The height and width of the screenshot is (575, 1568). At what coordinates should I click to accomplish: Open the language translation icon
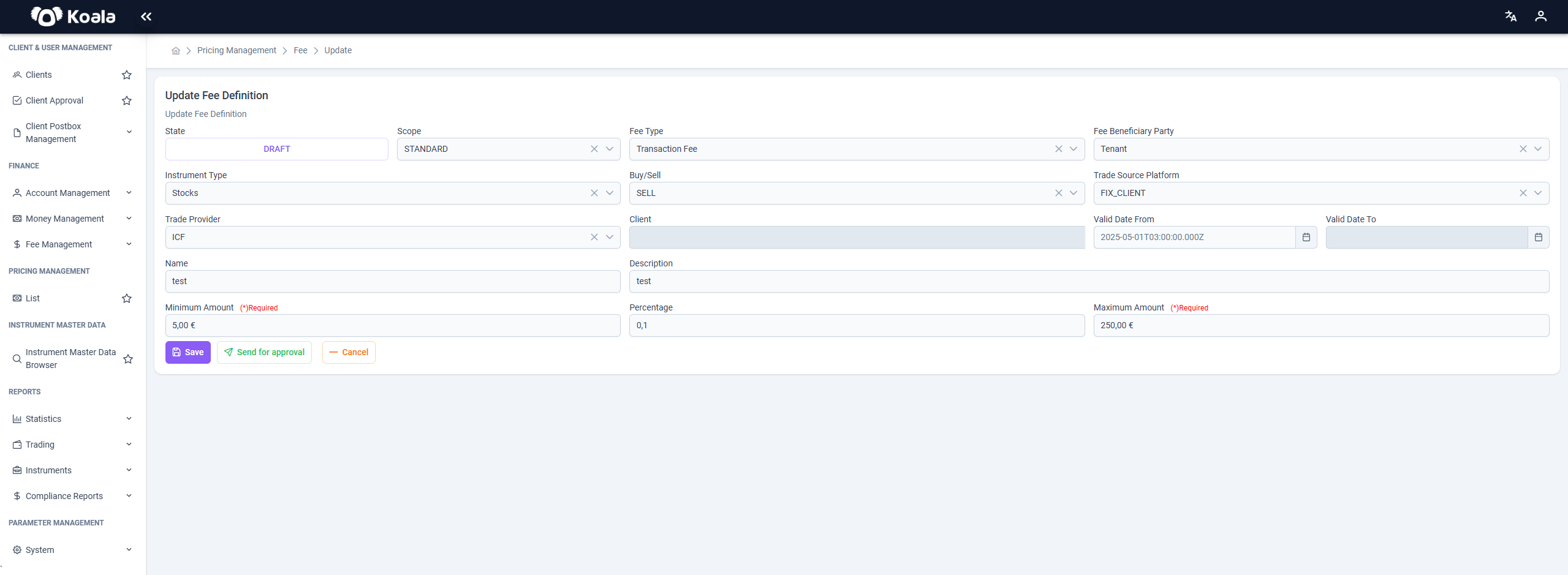click(x=1510, y=17)
